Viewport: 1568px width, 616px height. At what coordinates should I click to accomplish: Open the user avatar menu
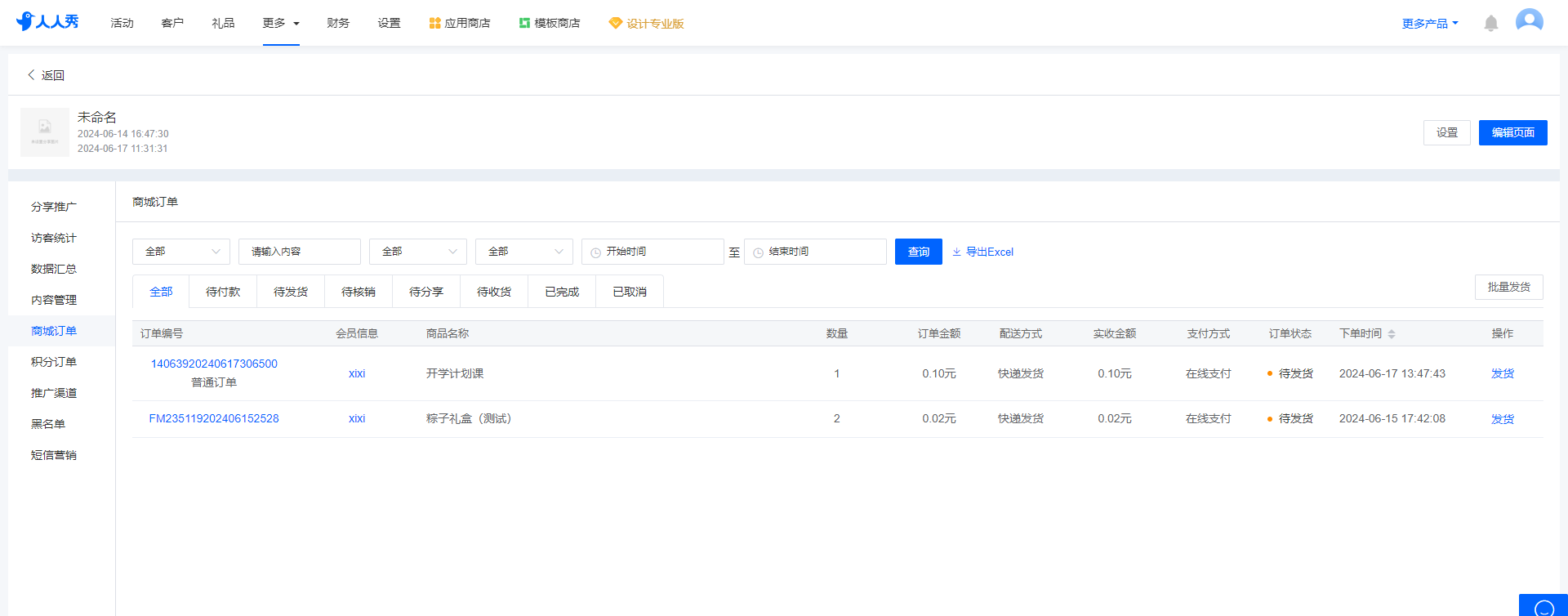(x=1530, y=21)
